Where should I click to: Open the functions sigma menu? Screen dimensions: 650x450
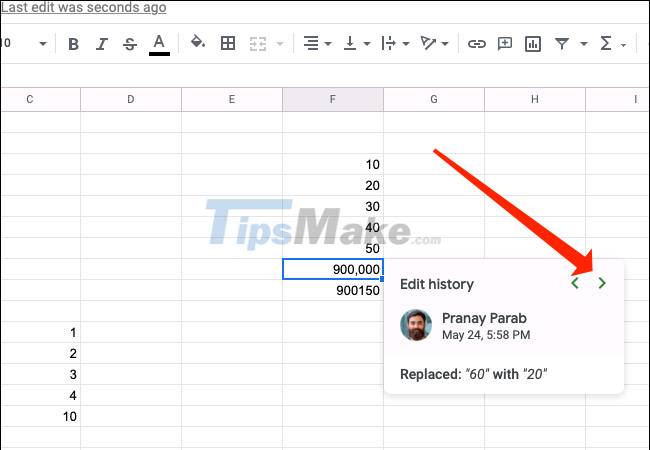tap(606, 43)
